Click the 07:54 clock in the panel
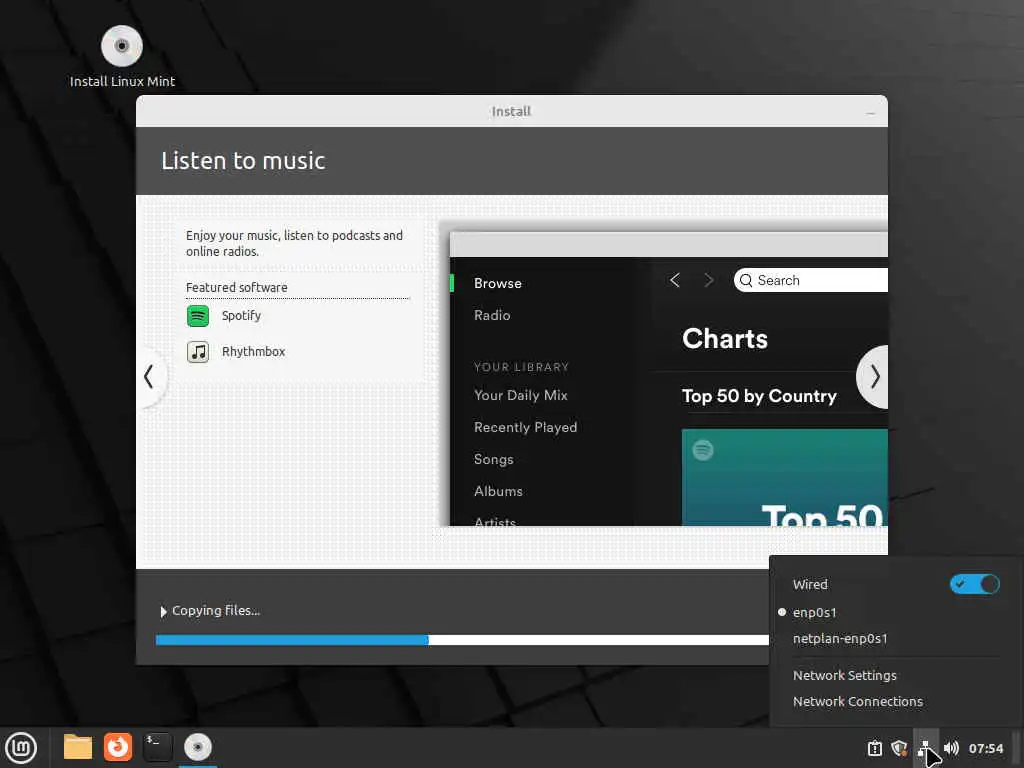Image resolution: width=1024 pixels, height=768 pixels. pyautogui.click(x=985, y=748)
